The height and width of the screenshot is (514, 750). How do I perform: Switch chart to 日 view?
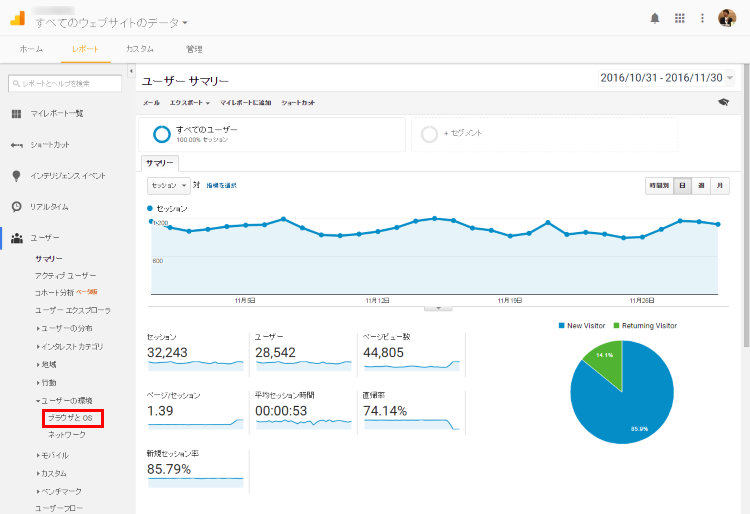pos(683,186)
